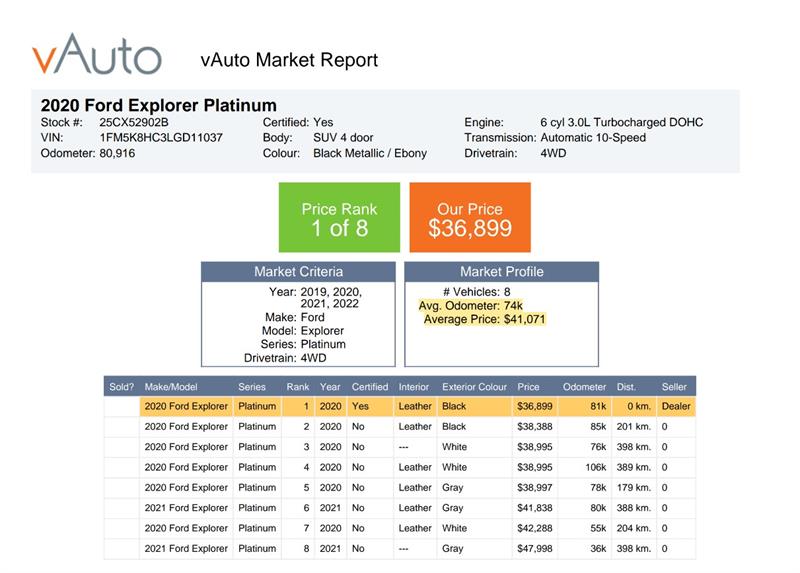Click the 'Market Criteria' panel header
Image resolution: width=800 pixels, height=573 pixels.
point(298,272)
